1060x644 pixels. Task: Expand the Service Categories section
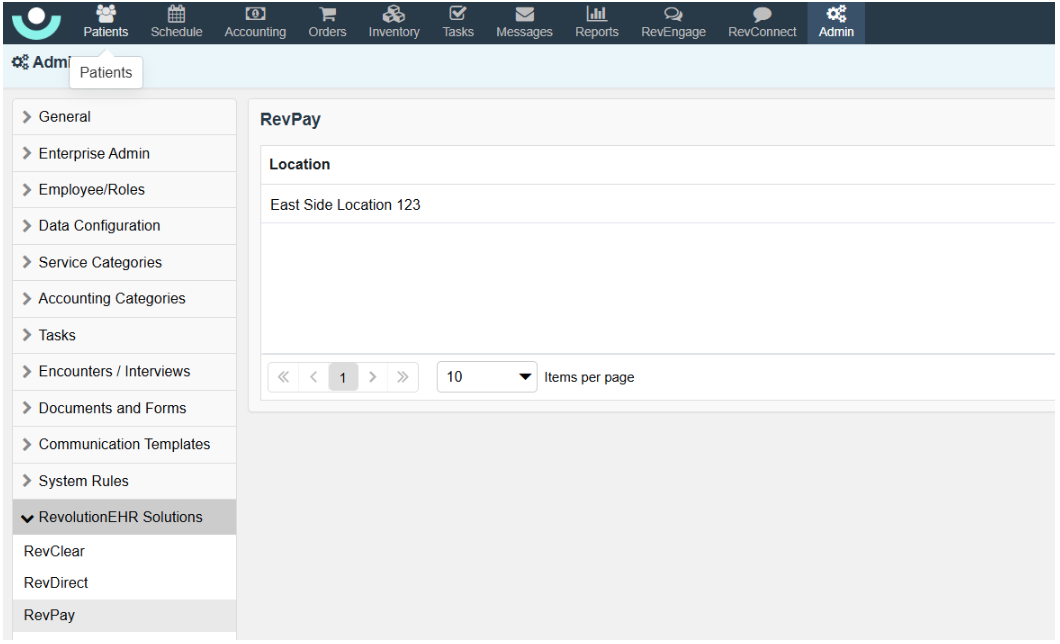click(124, 262)
